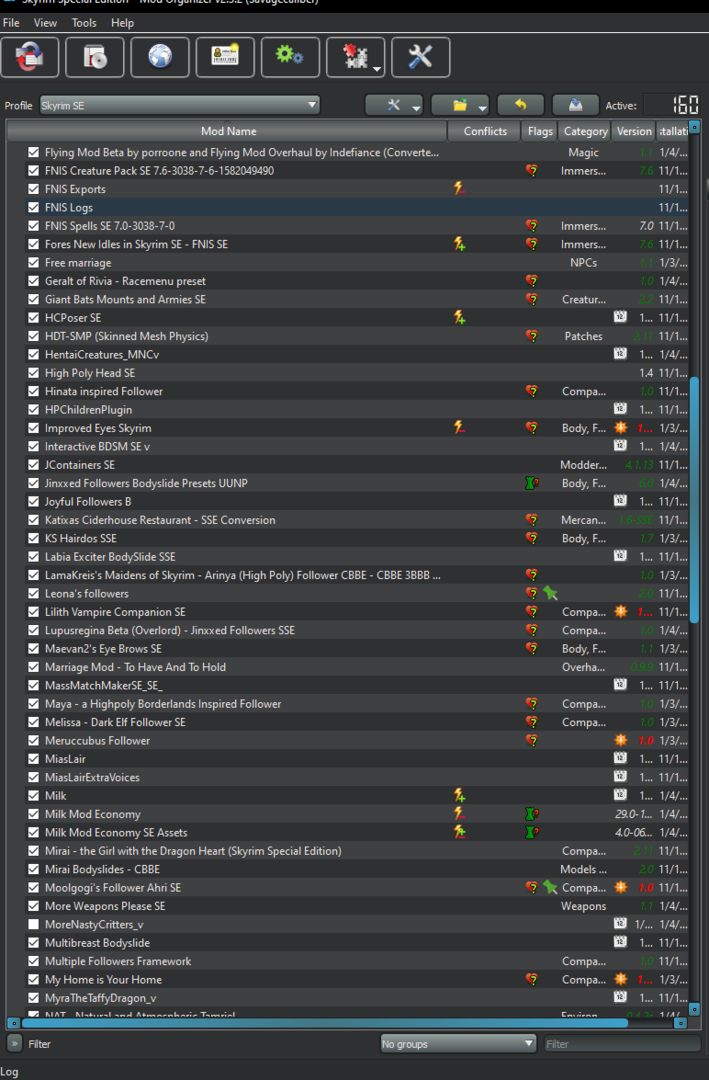Click the orange update icon on Lilith Vampire Companion row
The width and height of the screenshot is (709, 1080).
[621, 612]
